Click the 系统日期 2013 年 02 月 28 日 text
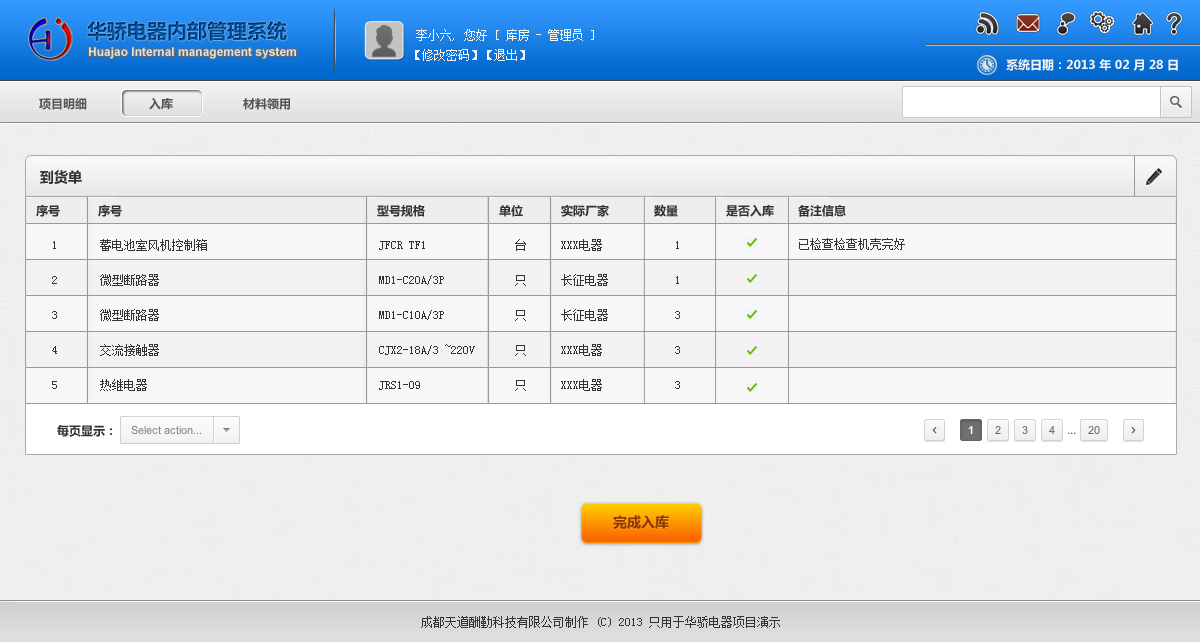The image size is (1200, 642). coord(1092,65)
